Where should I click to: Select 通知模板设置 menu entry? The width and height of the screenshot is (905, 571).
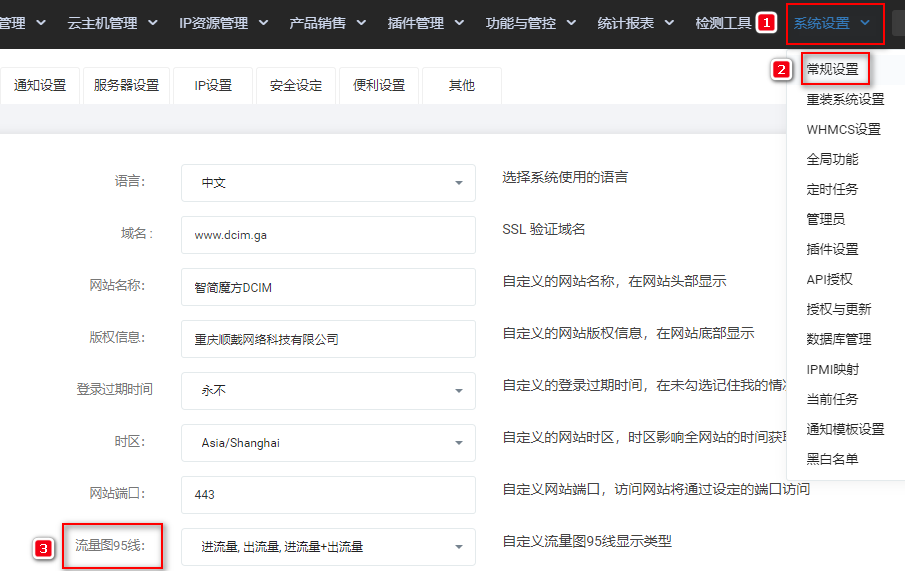[845, 430]
